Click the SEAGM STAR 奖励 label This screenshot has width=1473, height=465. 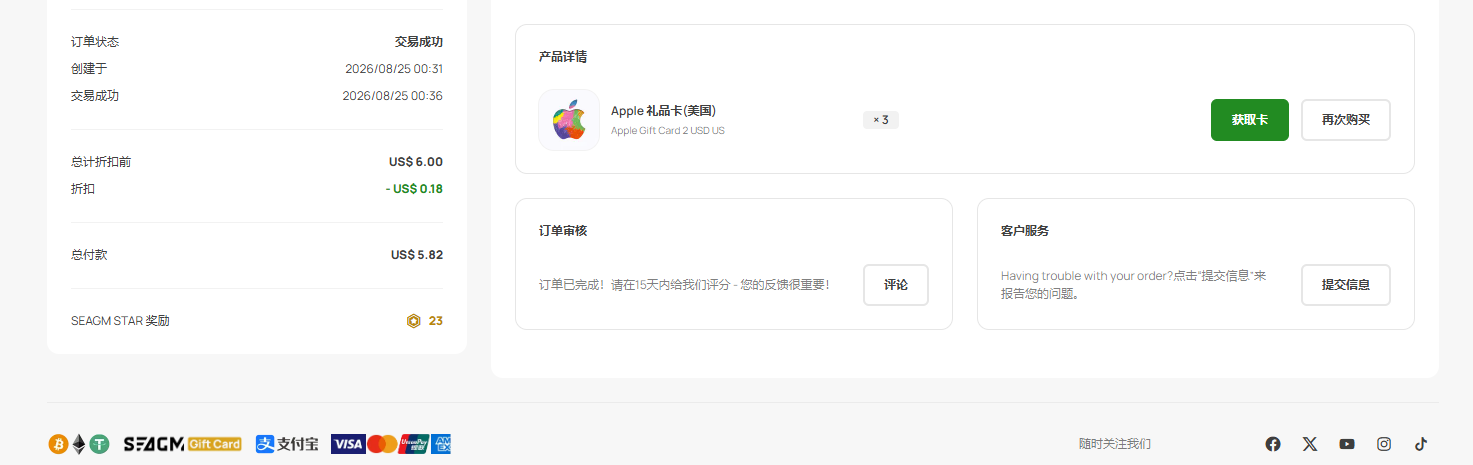(x=120, y=321)
